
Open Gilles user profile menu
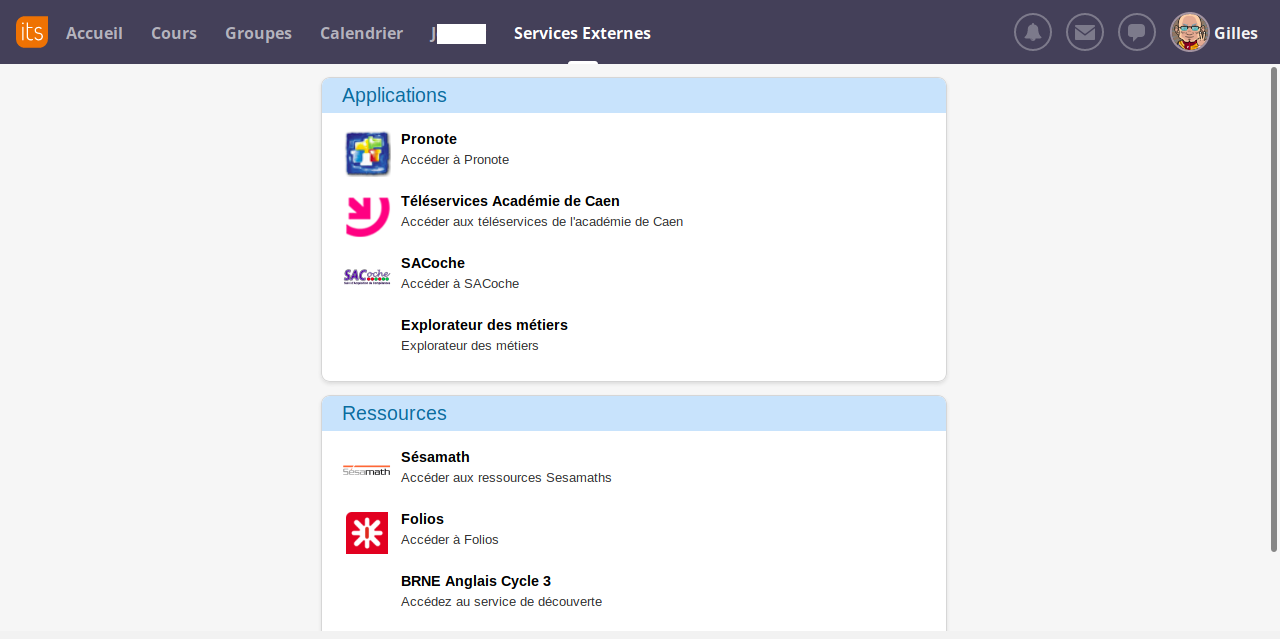[x=1235, y=33]
